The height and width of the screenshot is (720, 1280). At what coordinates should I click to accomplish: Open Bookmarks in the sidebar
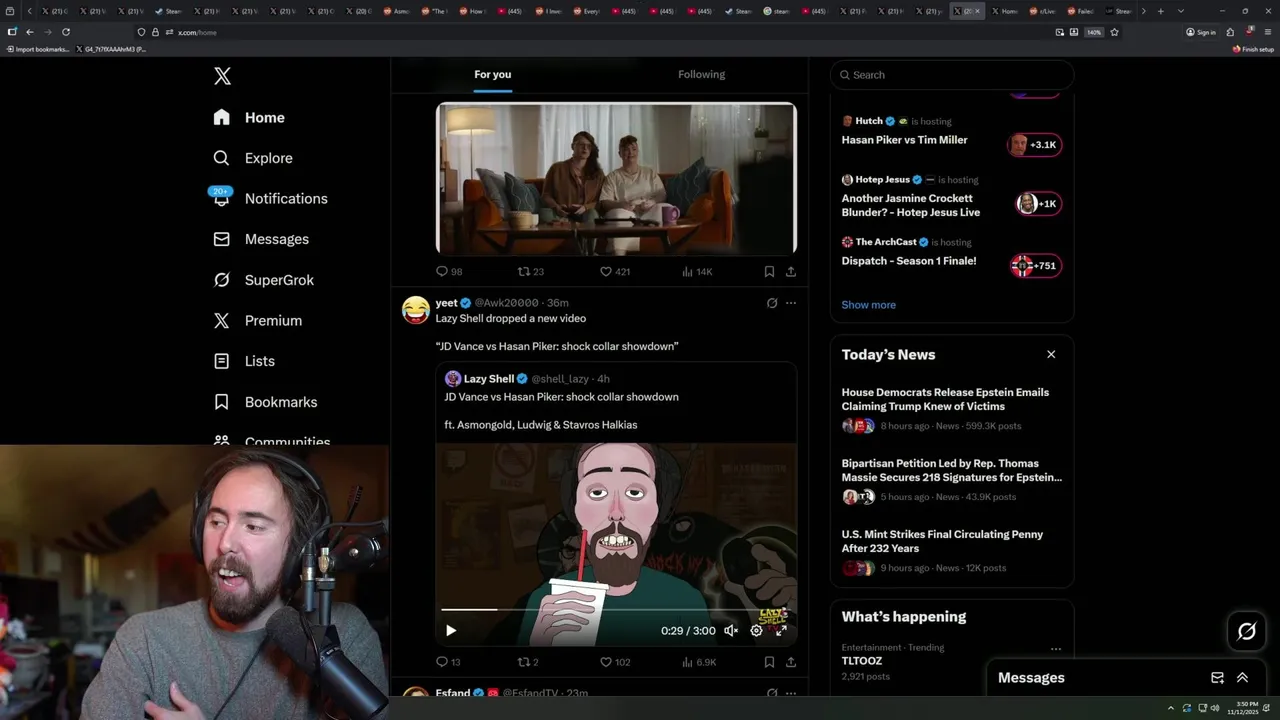(266, 402)
